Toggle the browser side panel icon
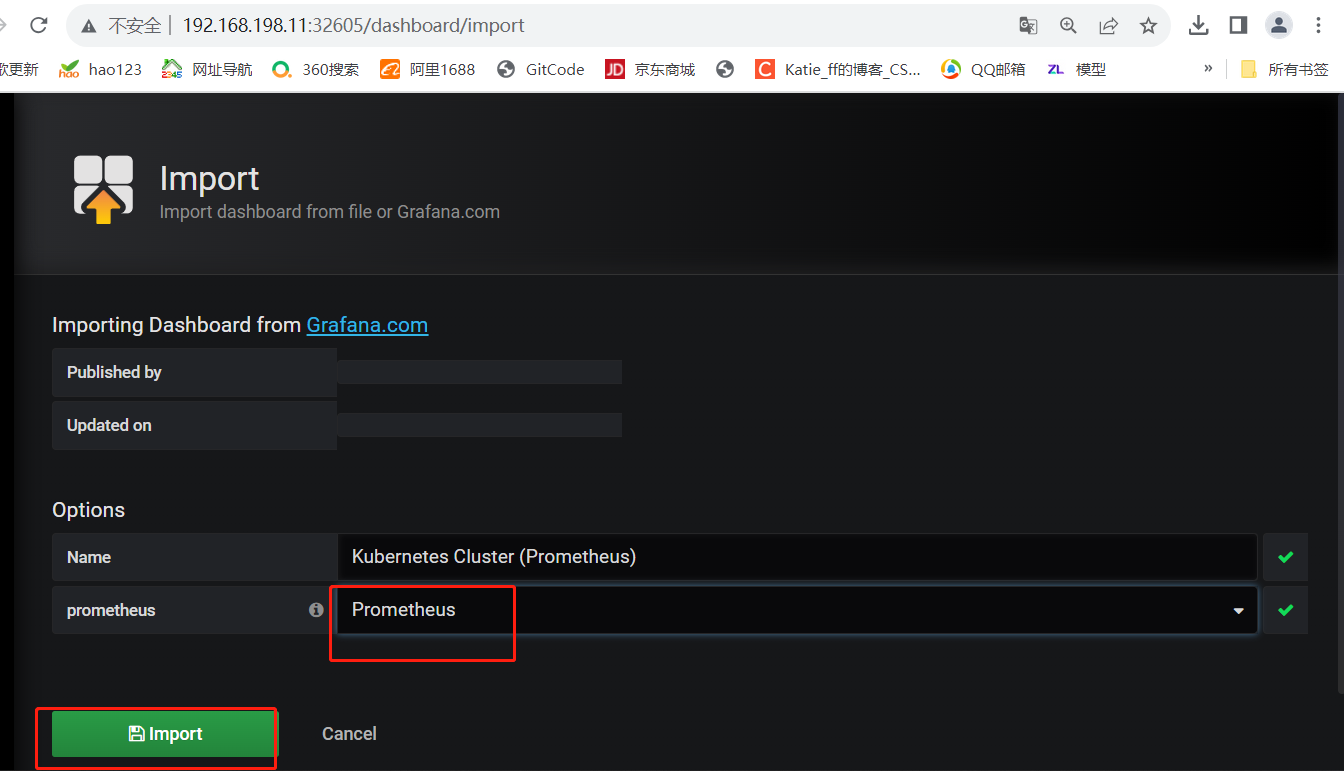 pyautogui.click(x=1238, y=25)
